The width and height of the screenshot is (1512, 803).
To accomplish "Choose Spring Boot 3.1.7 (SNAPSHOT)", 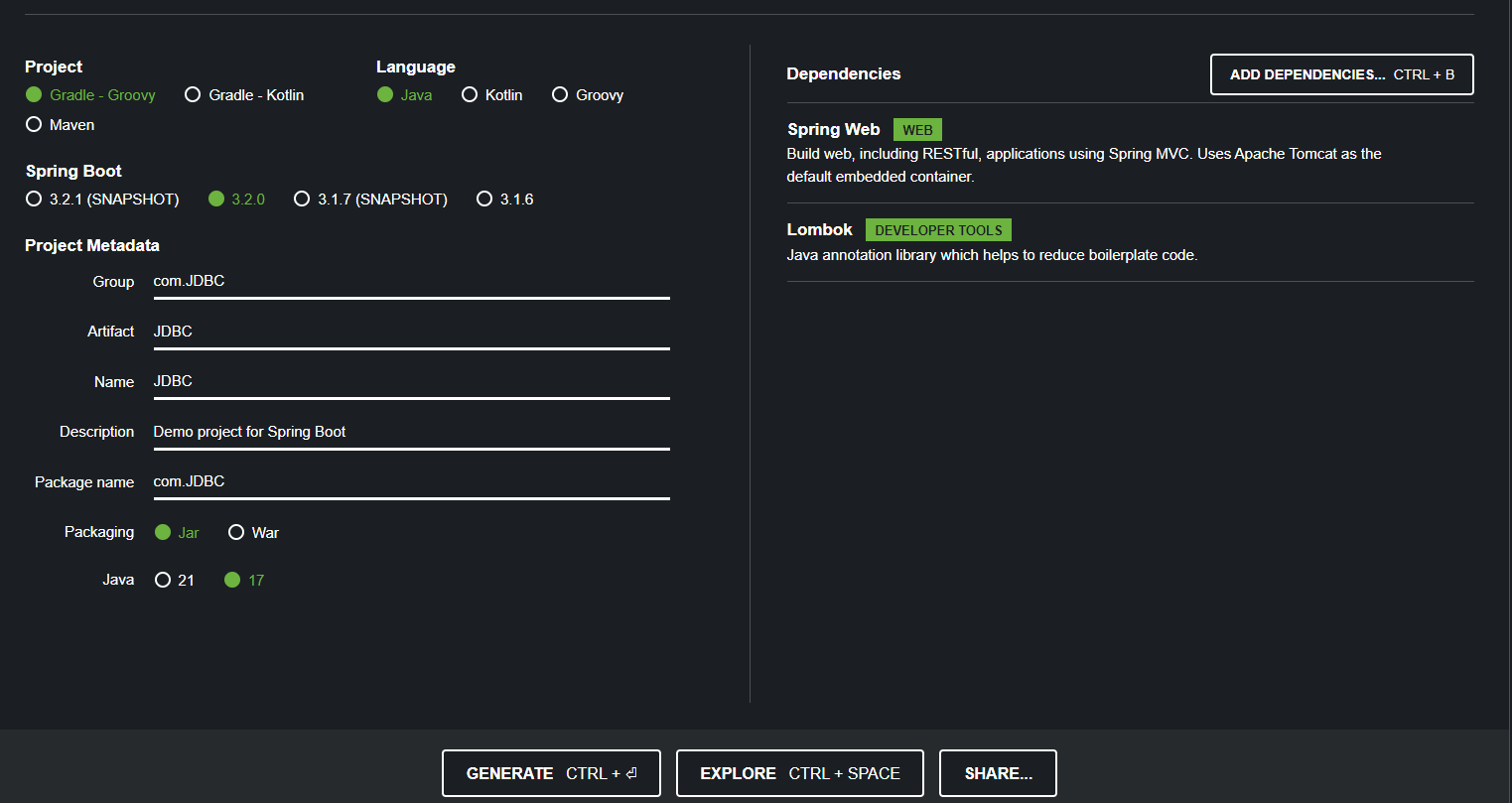I will [370, 200].
